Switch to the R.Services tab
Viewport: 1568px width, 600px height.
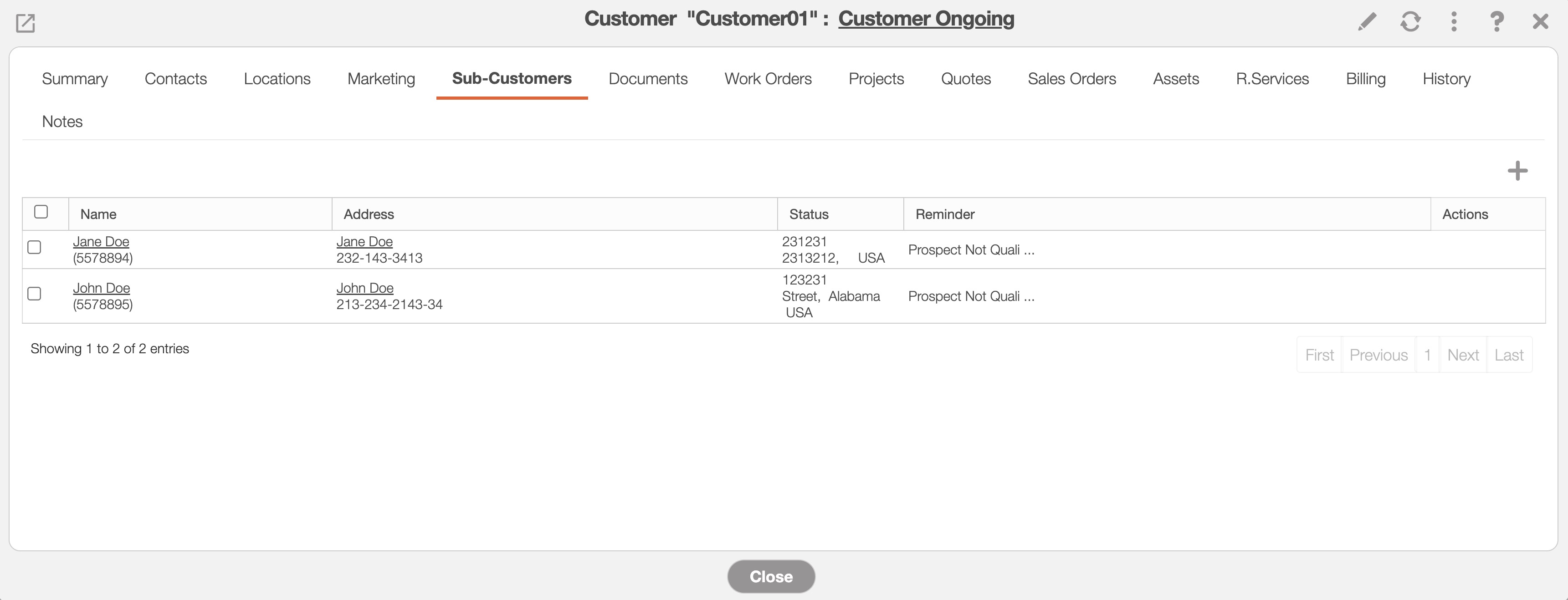(1271, 78)
